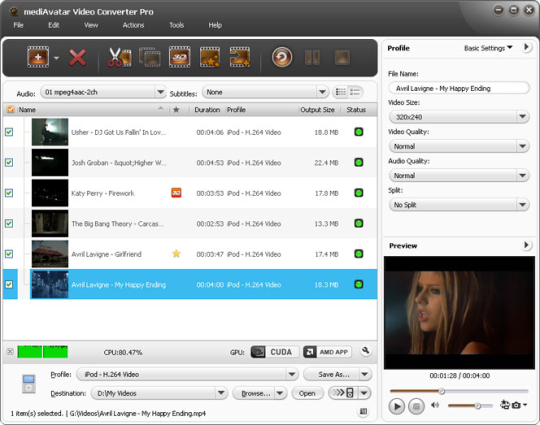Open the 3D conversion tool
This screenshot has width=540, height=425.
(x=180, y=57)
